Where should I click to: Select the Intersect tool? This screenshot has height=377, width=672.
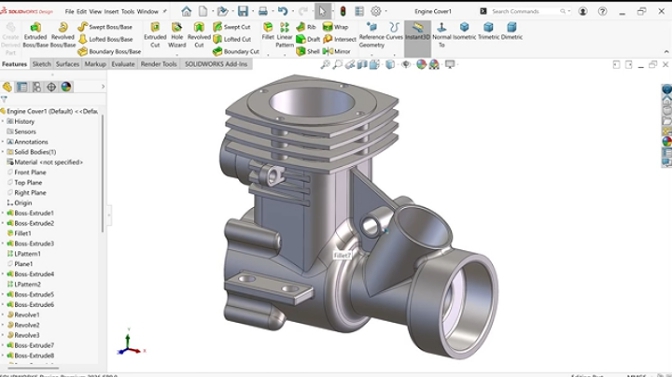click(x=339, y=39)
